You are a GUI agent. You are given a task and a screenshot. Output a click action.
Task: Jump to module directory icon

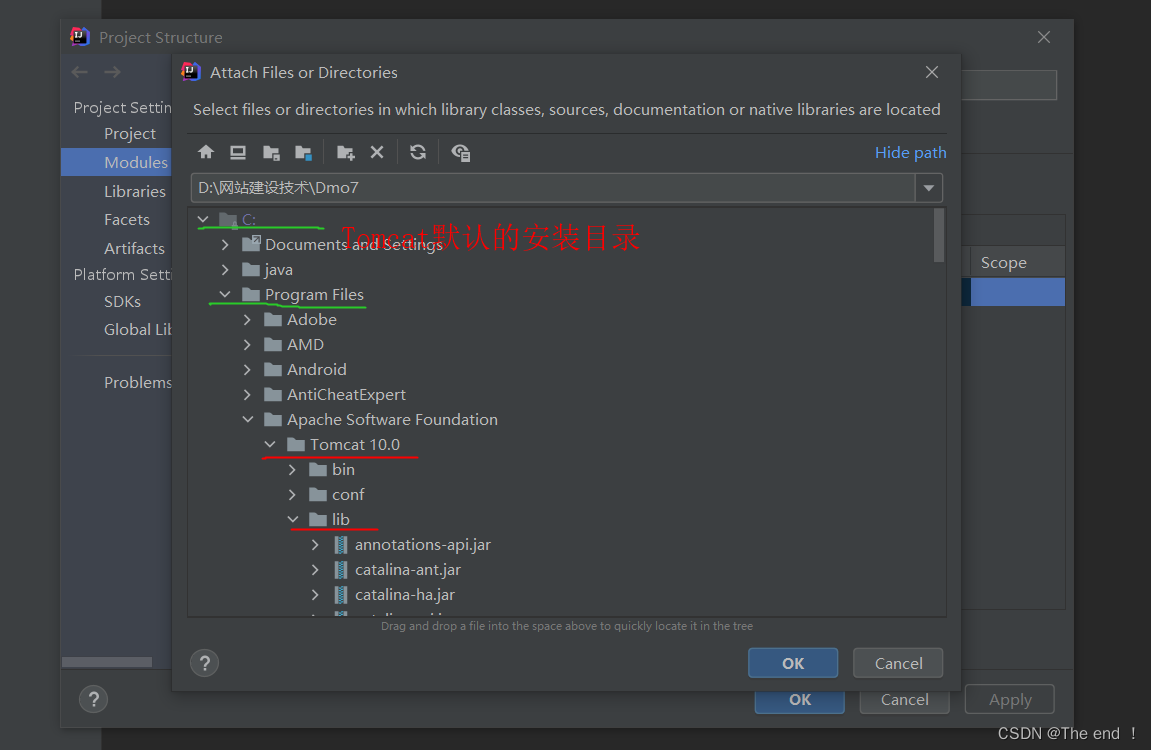[x=303, y=152]
